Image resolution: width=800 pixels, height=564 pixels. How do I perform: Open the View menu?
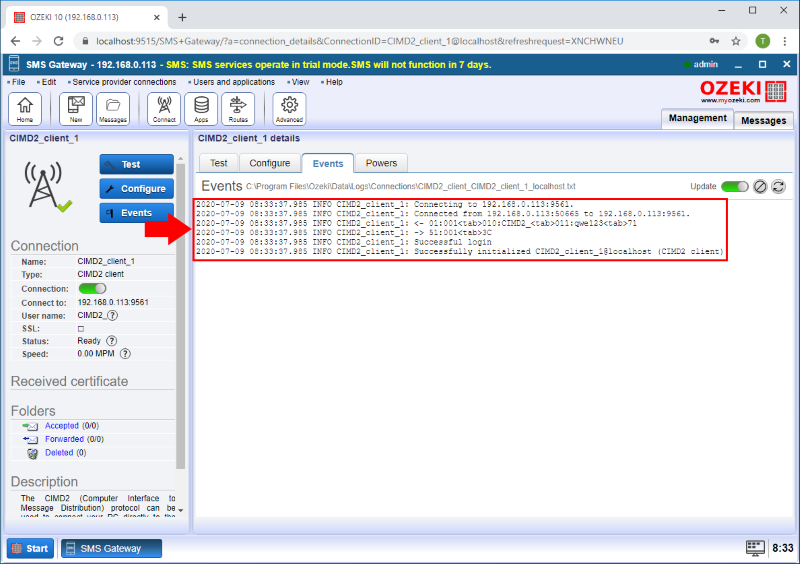point(300,82)
